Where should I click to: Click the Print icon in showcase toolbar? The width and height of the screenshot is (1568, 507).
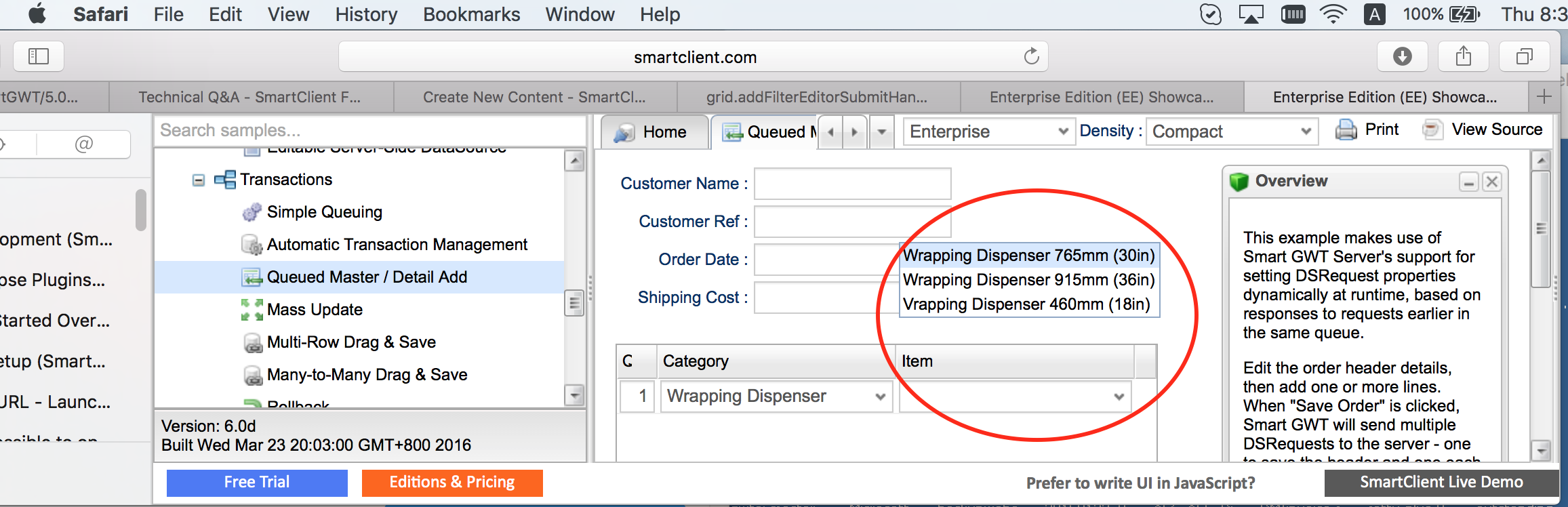(x=1367, y=129)
